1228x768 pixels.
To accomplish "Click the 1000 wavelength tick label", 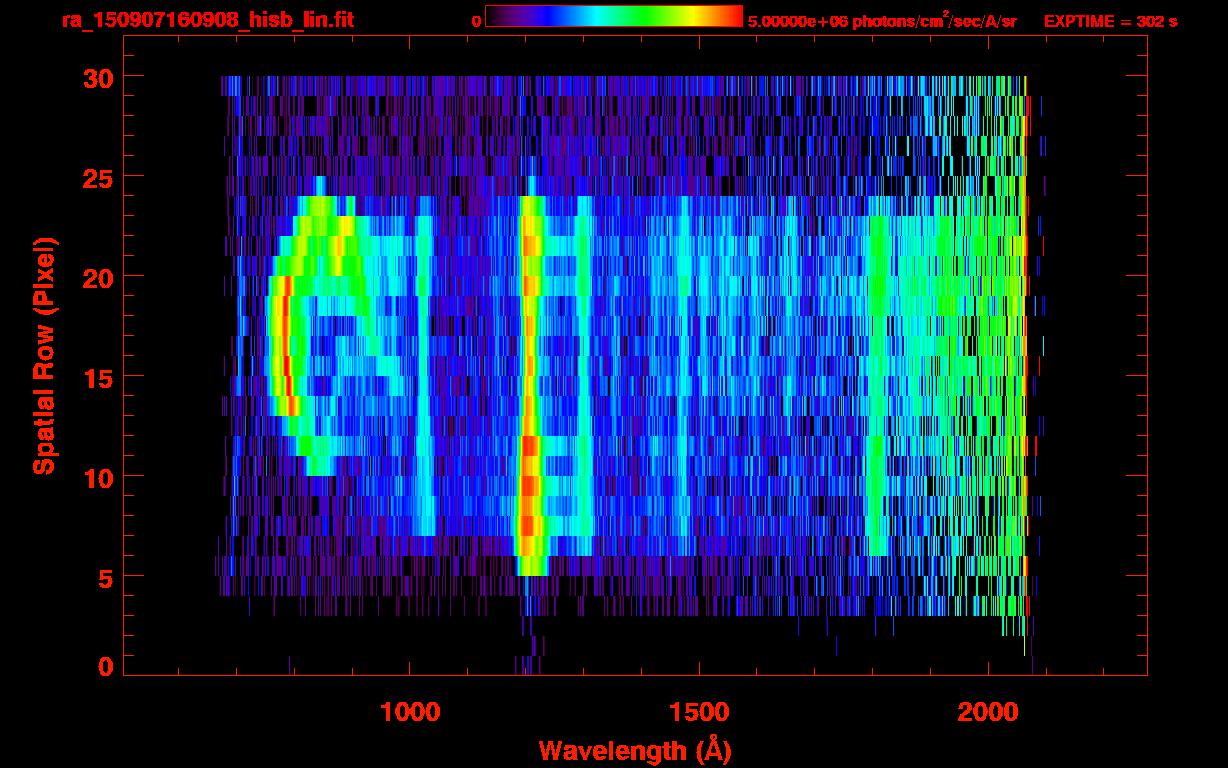I will (410, 712).
